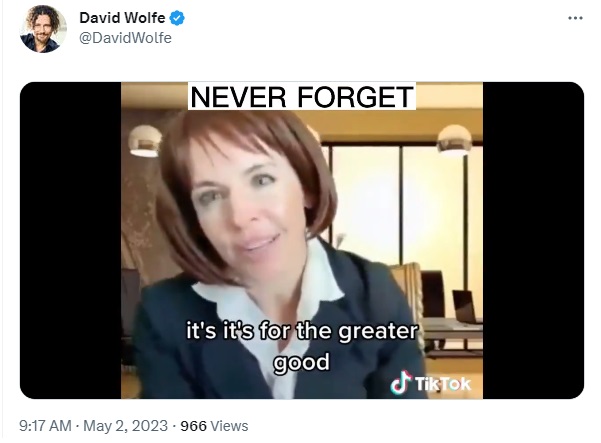Open the three-dot more options menu

coord(575,18)
